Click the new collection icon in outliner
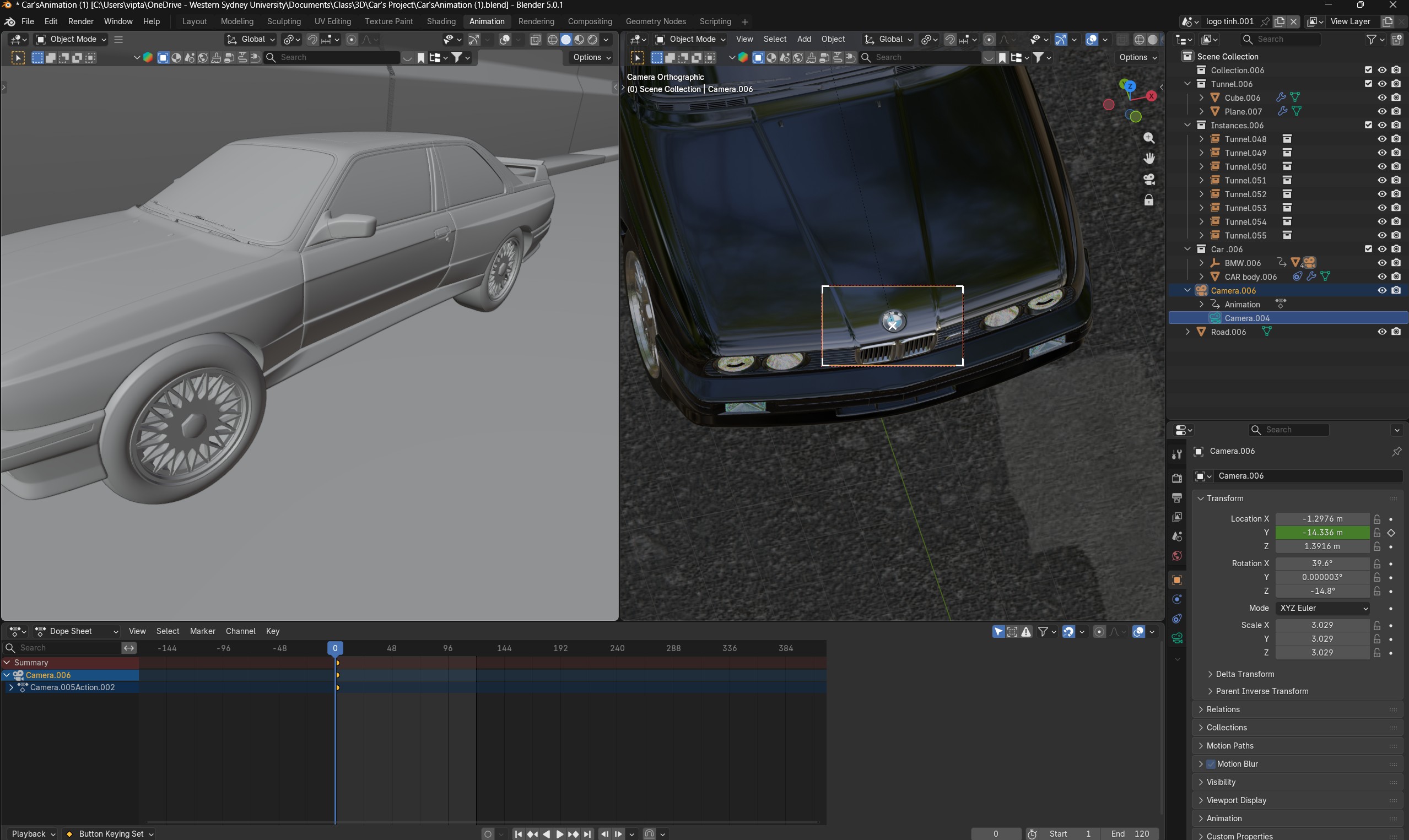This screenshot has height=840, width=1409. 1396,39
